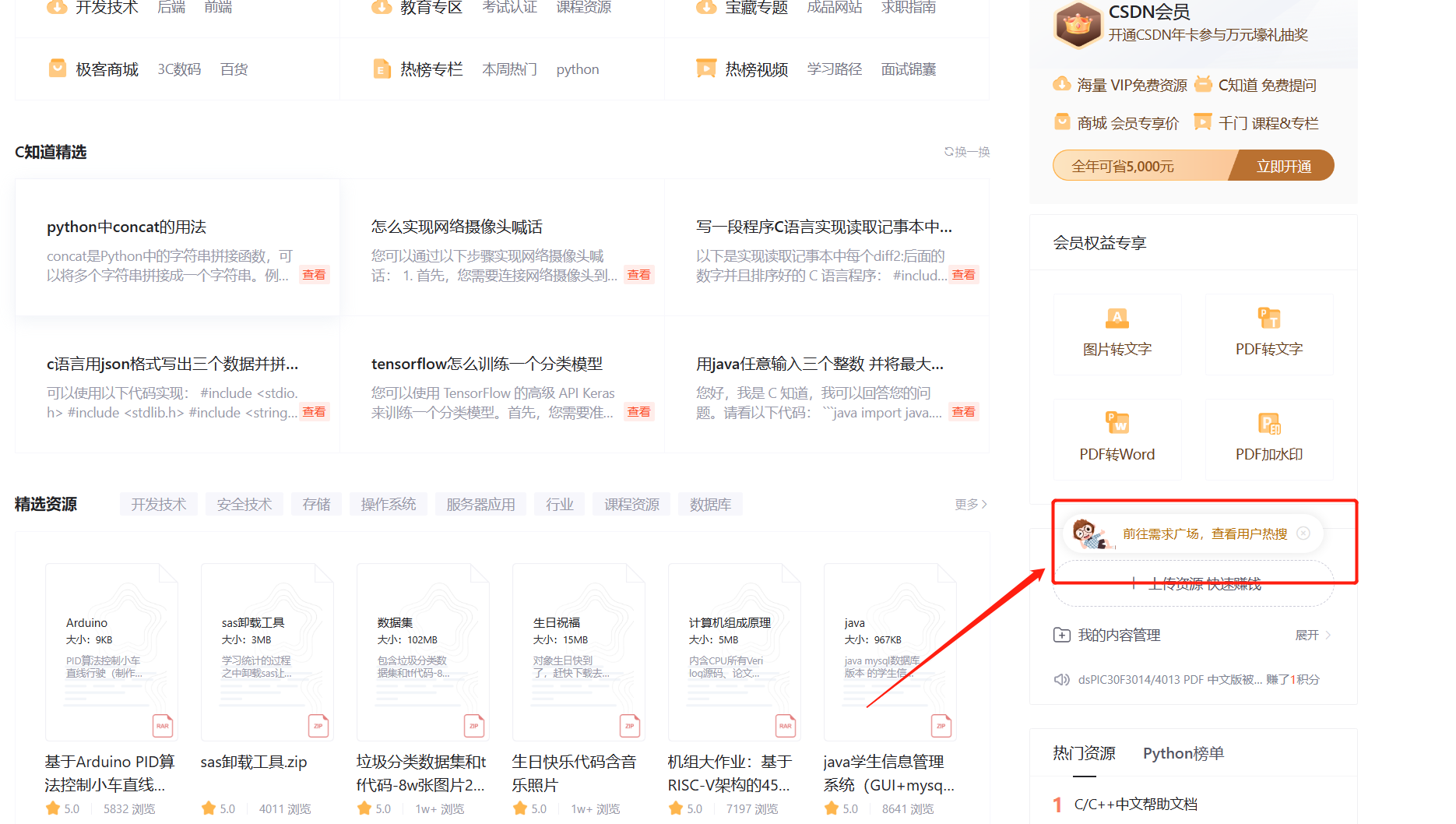Select the 行业 resource filter tab
Viewport: 1456px width, 824px height.
tap(560, 504)
